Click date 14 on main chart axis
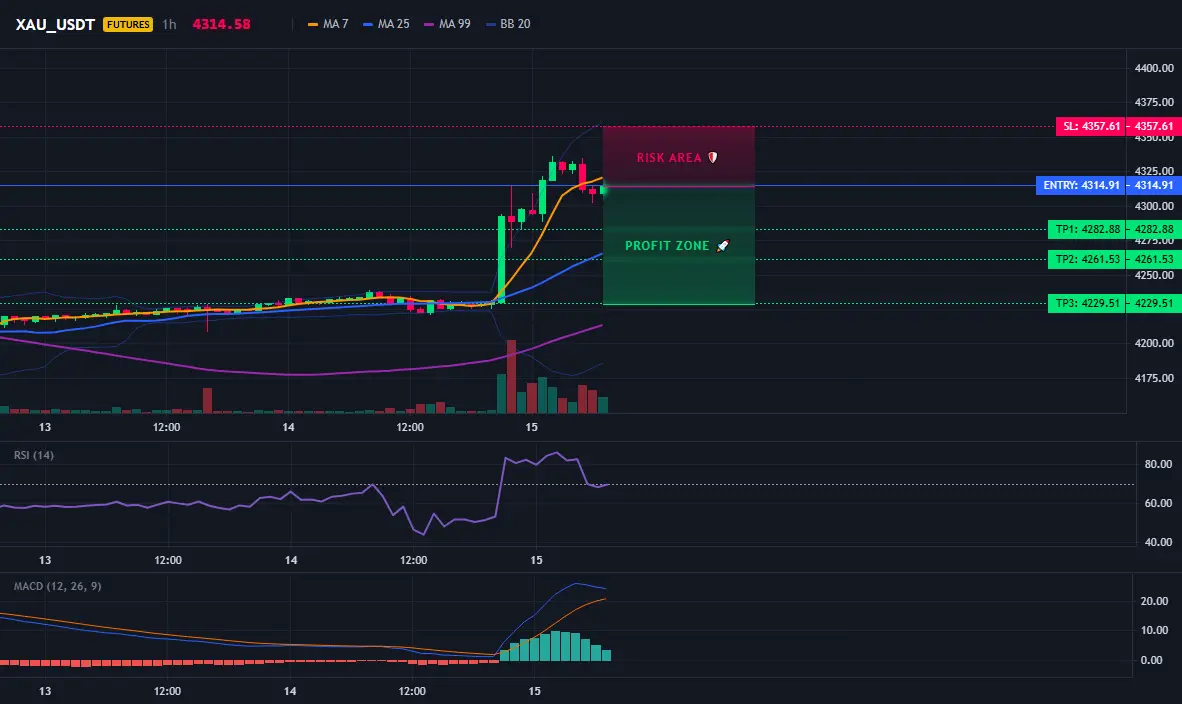 (x=288, y=427)
